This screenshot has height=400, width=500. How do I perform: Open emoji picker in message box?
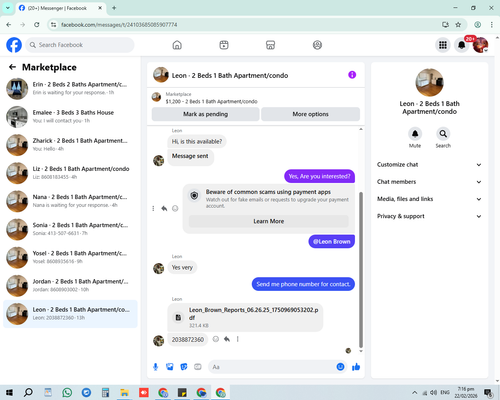(x=340, y=367)
